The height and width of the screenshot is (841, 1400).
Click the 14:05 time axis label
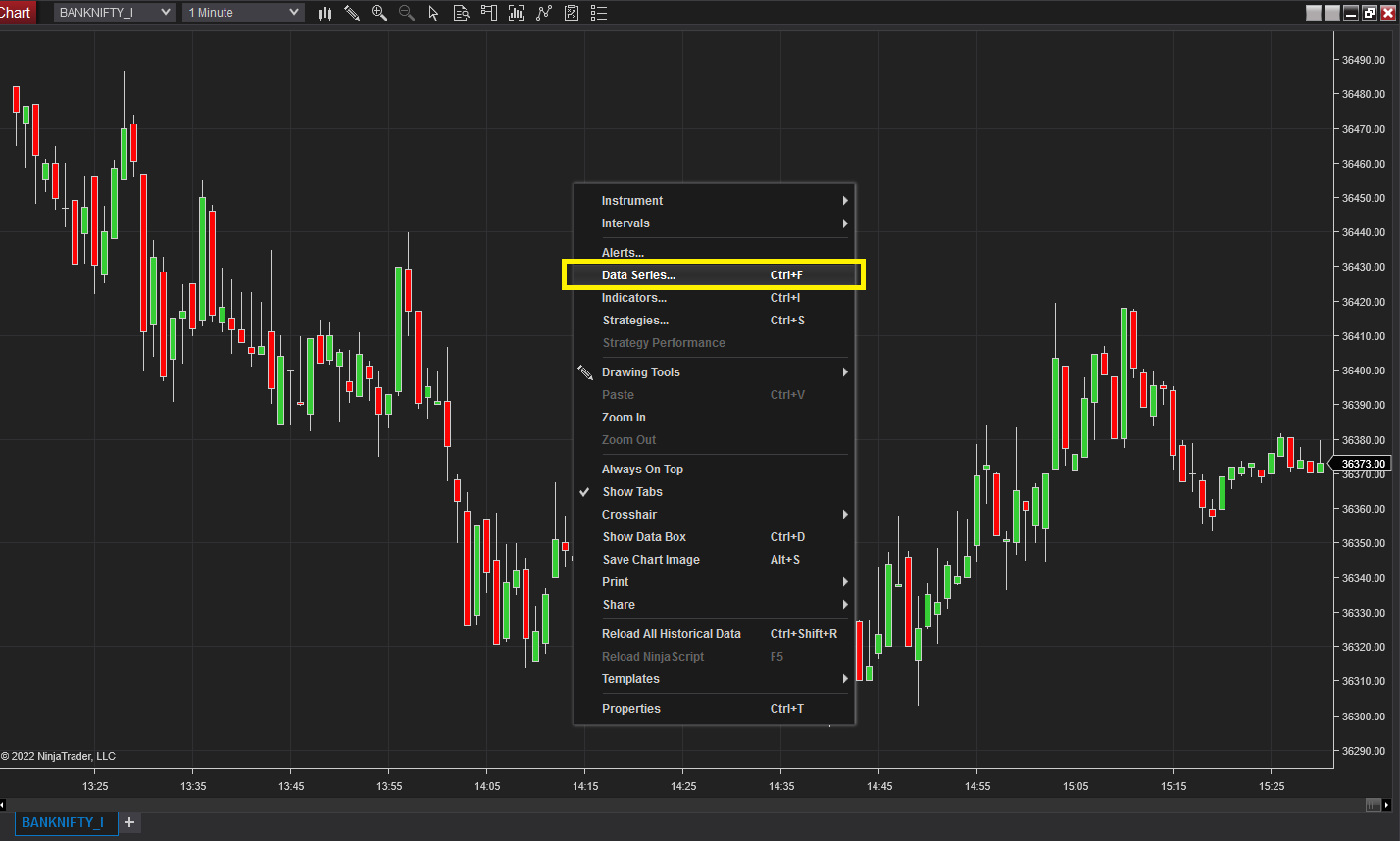(487, 786)
